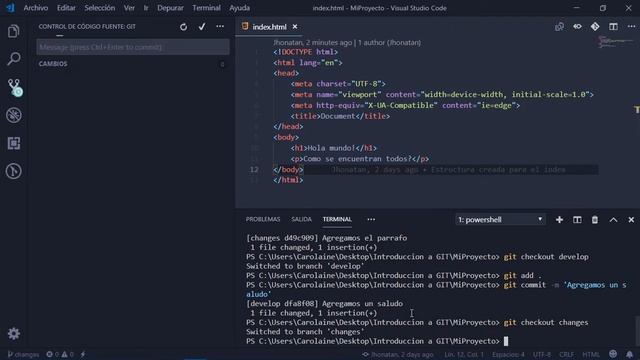Click line and column indicator in status bar
The height and width of the screenshot is (360, 640).
[x=463, y=354]
